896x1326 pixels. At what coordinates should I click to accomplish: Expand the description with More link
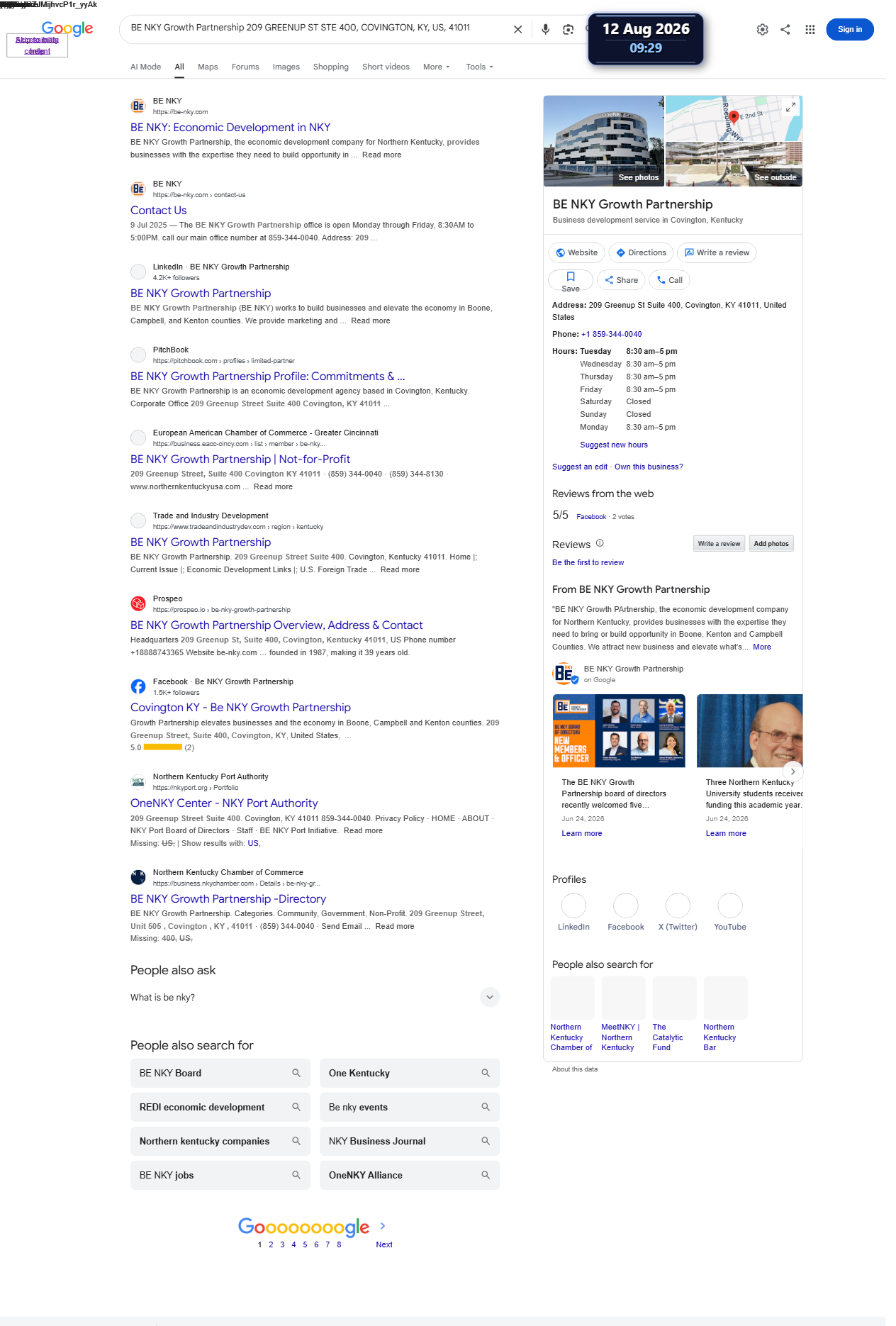click(761, 647)
